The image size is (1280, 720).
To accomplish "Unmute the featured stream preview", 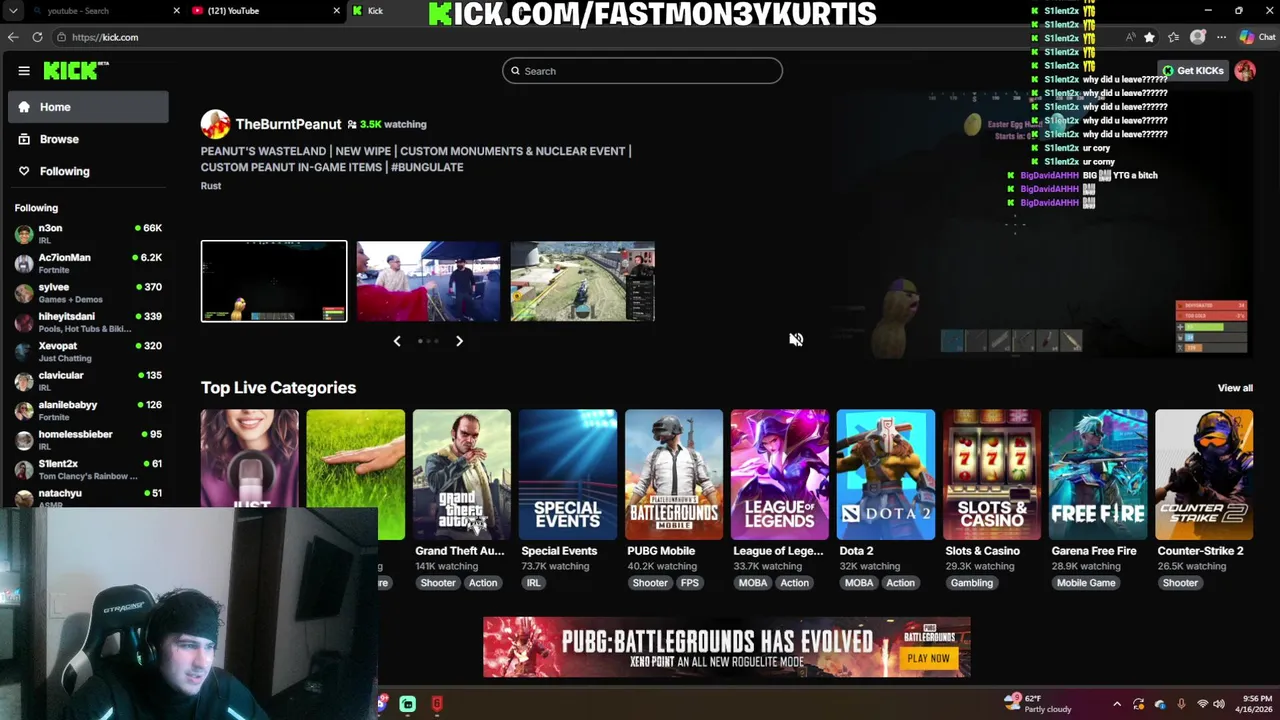I will click(796, 340).
